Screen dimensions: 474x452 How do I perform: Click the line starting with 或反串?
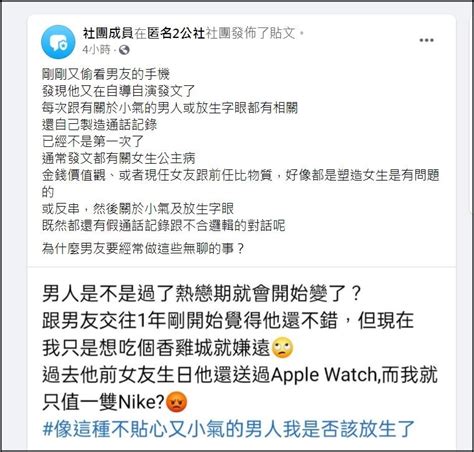(x=138, y=209)
